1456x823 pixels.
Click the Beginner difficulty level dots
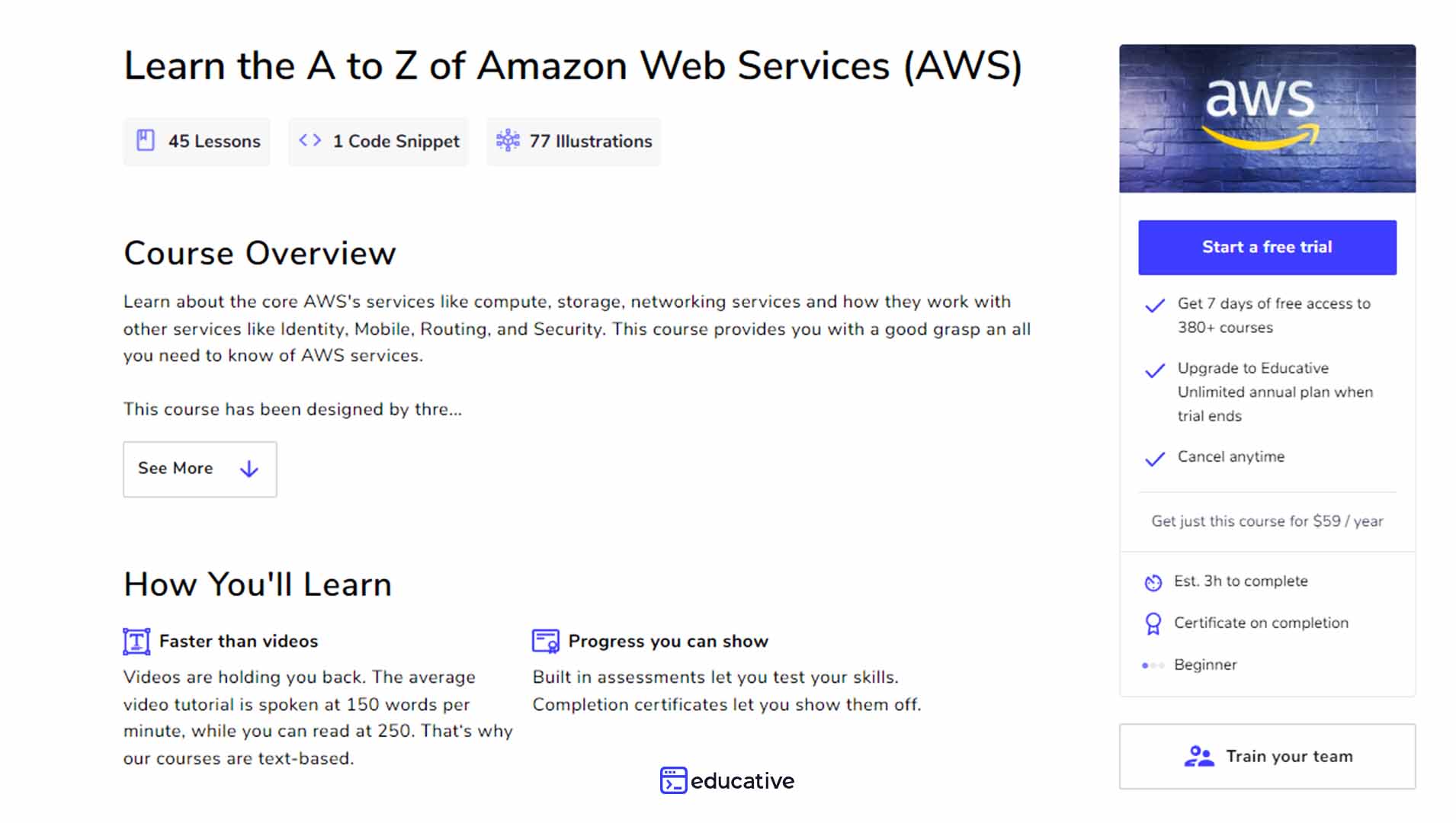pyautogui.click(x=1153, y=664)
